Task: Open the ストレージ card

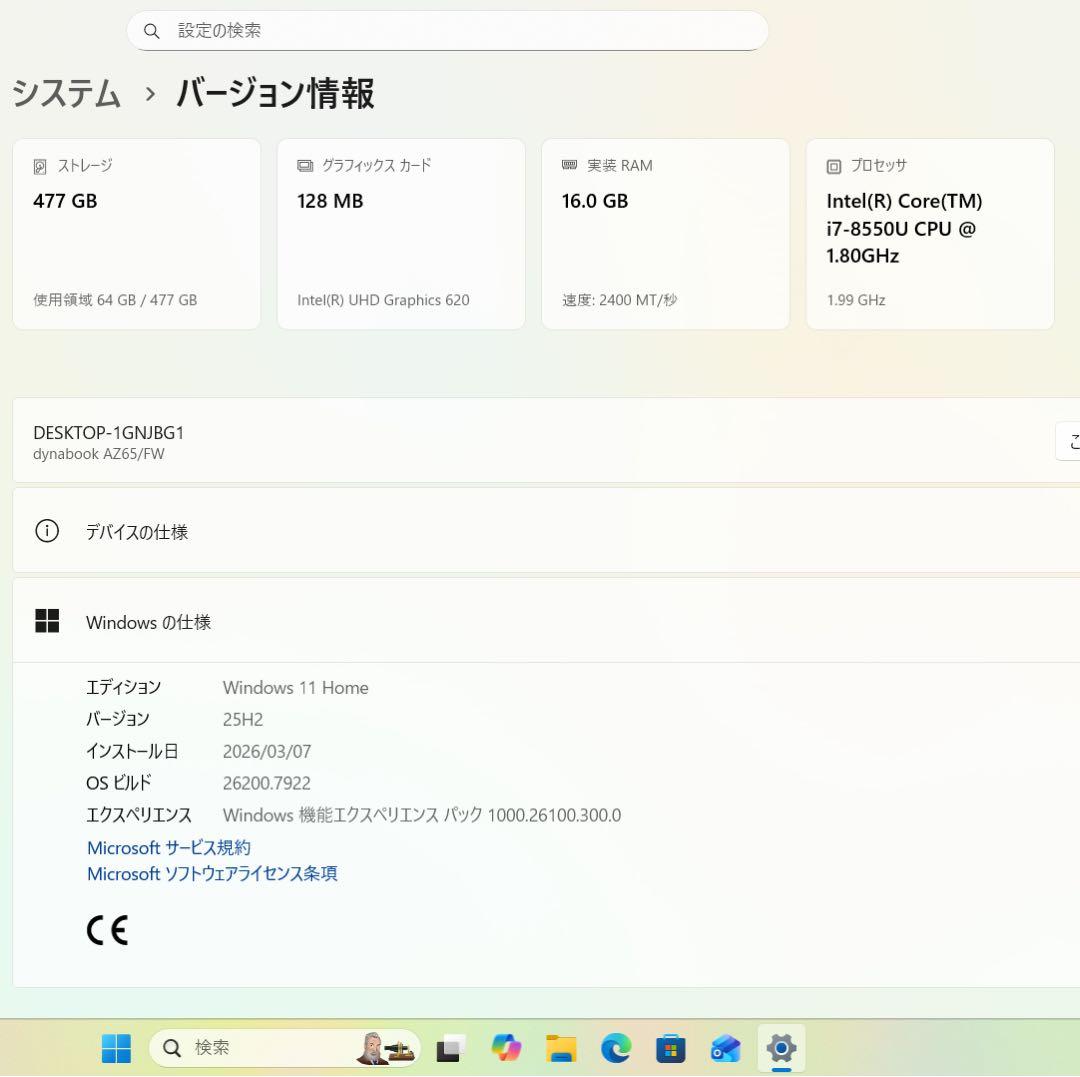Action: [x=136, y=234]
